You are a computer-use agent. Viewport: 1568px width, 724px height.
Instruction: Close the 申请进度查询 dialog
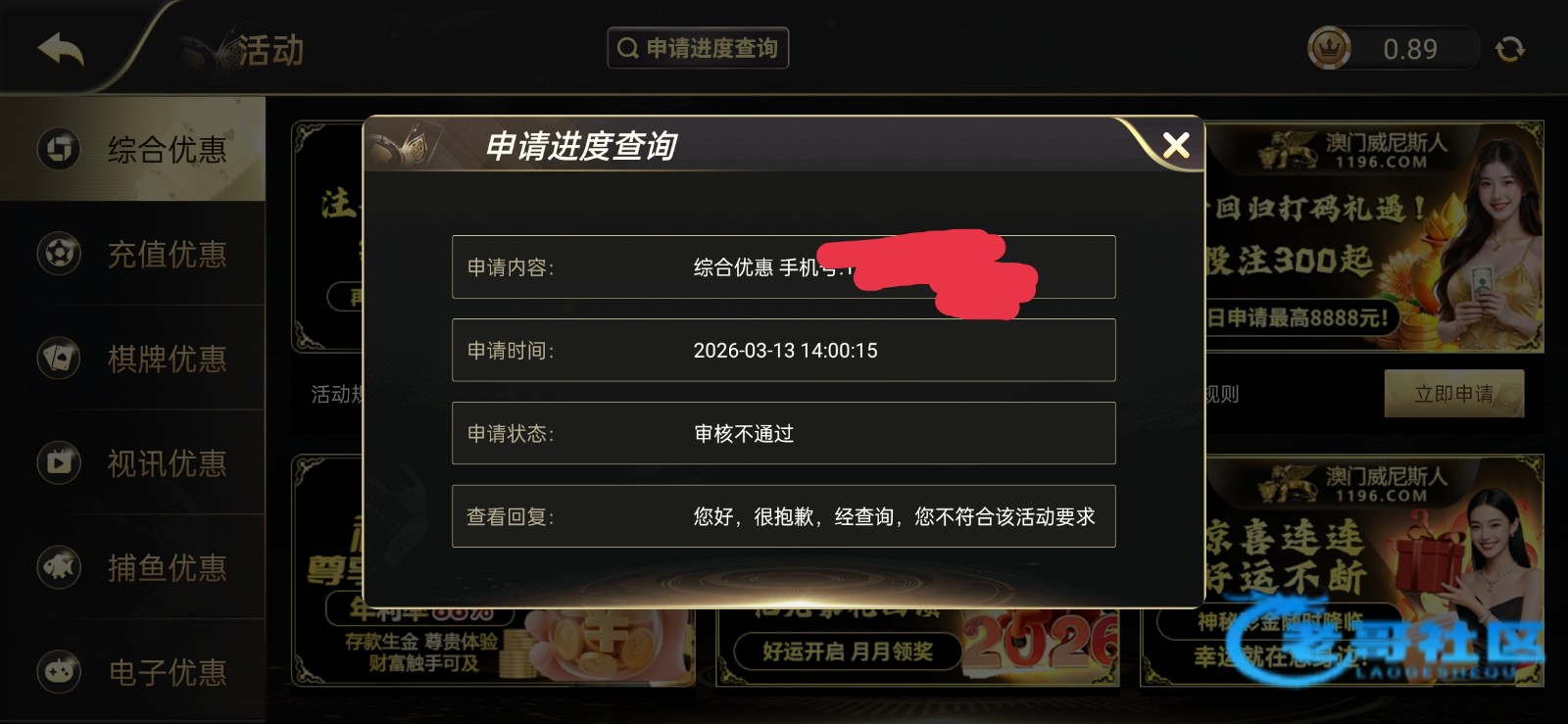[1175, 146]
